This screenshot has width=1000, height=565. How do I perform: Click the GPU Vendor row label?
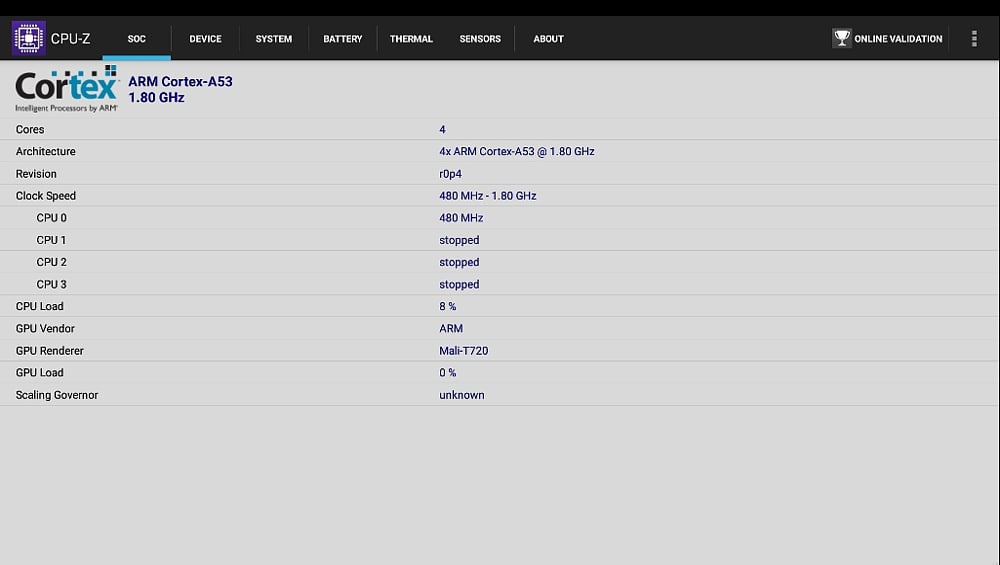(x=45, y=328)
